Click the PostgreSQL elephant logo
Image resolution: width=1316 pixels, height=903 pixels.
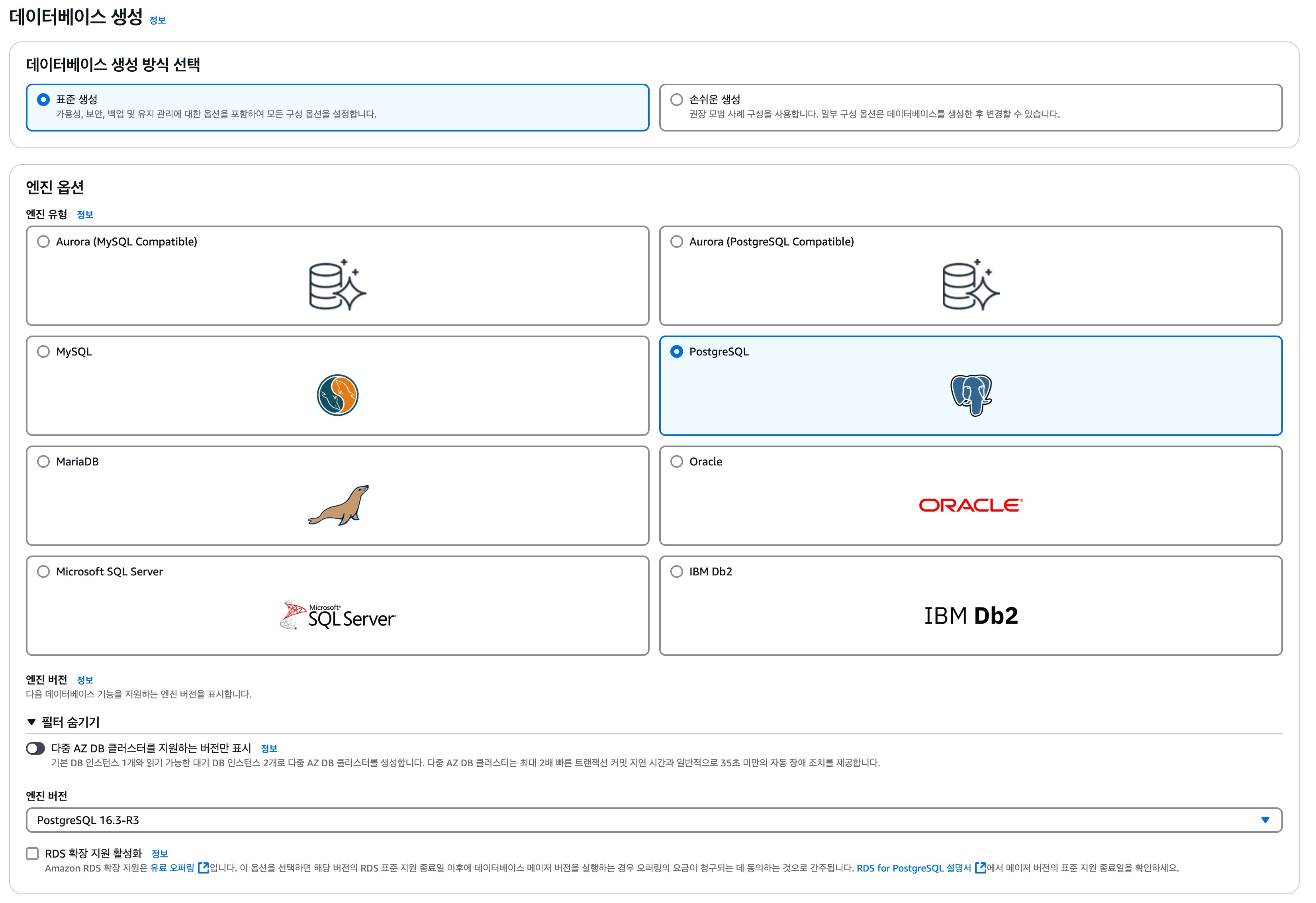tap(971, 395)
